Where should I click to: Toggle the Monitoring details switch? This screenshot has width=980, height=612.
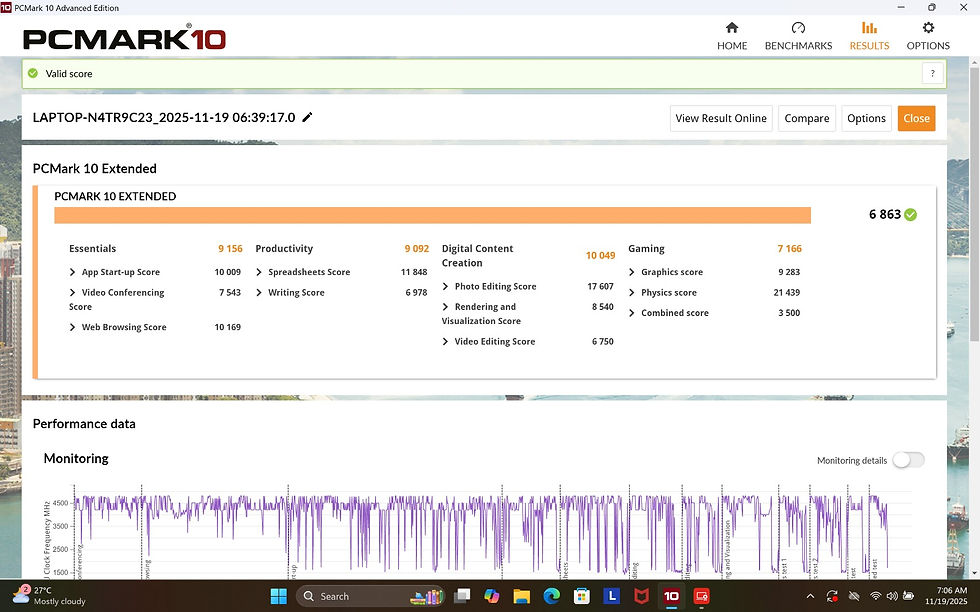908,460
